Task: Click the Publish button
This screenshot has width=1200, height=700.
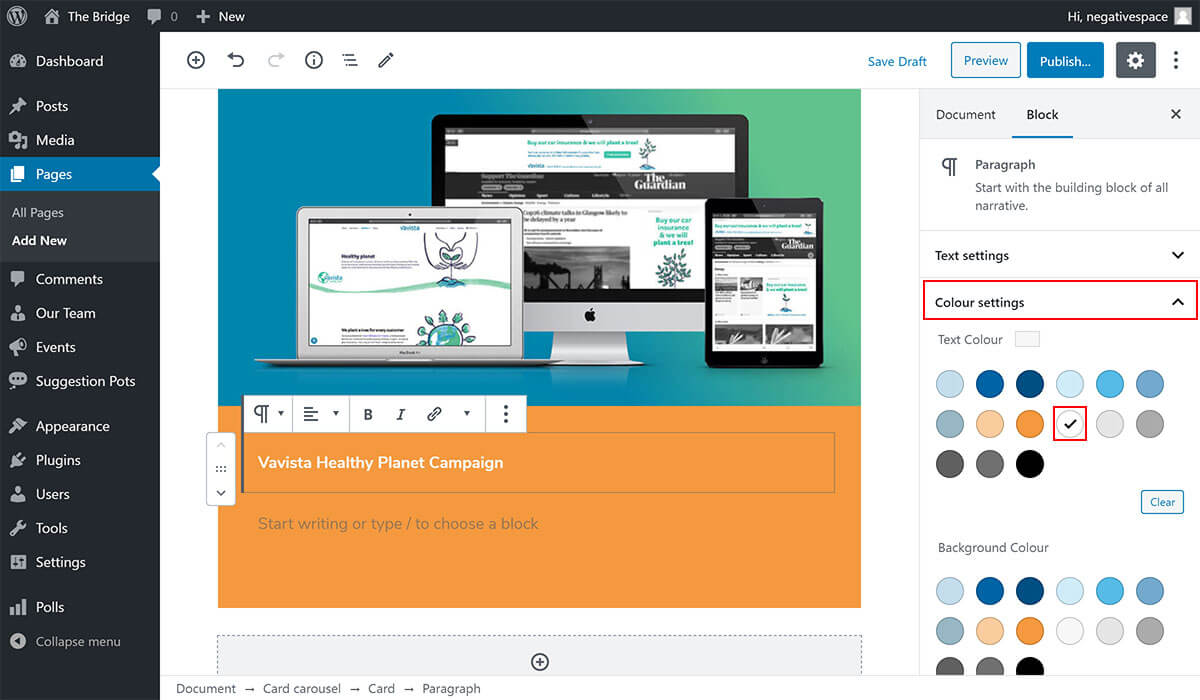Action: point(1065,61)
